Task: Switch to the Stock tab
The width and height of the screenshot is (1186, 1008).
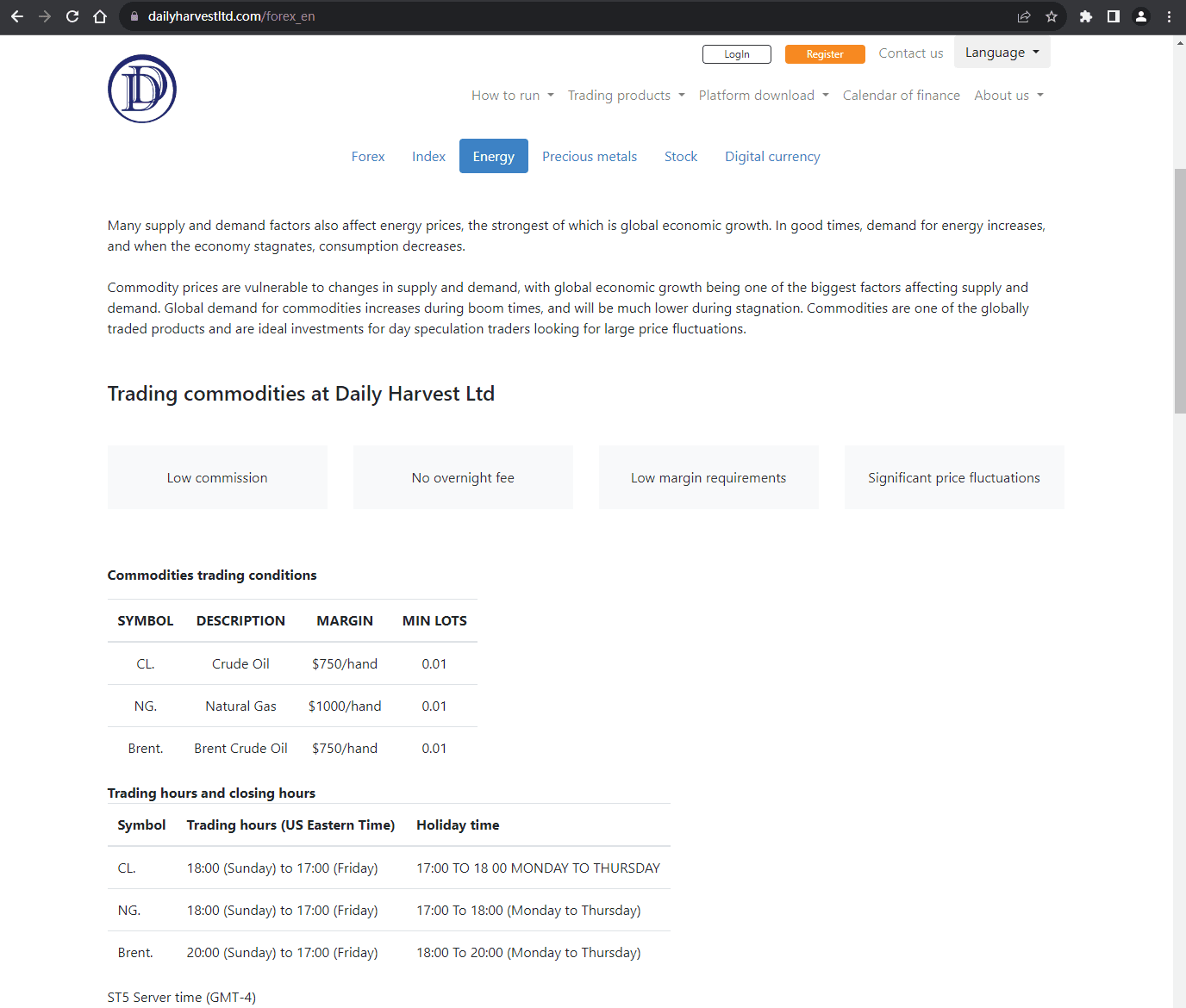Action: (681, 157)
